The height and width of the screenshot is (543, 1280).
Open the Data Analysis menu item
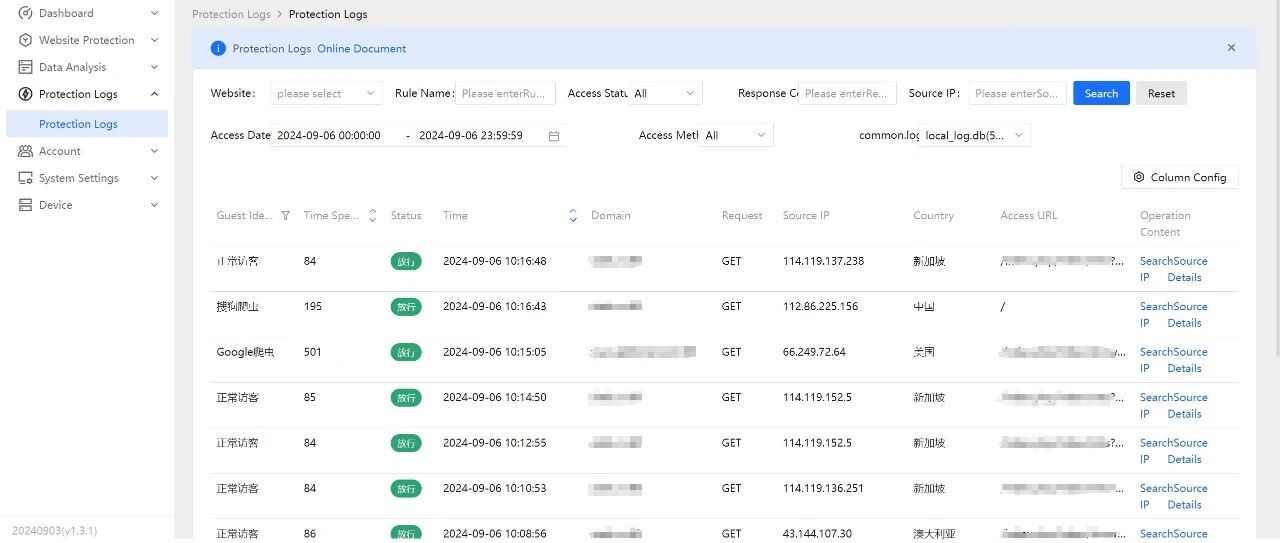click(87, 67)
